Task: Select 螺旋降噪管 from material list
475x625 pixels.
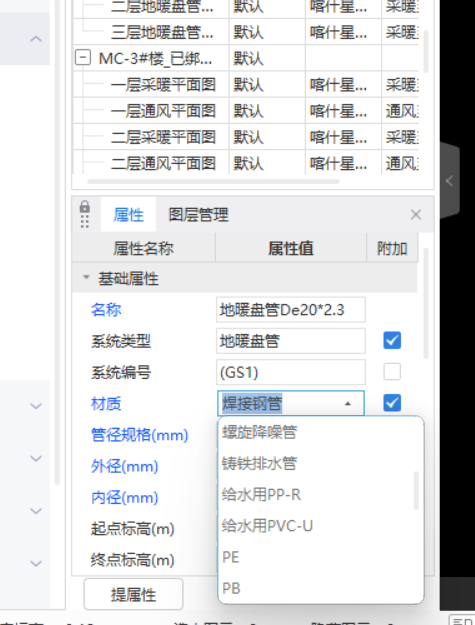Action: click(321, 432)
